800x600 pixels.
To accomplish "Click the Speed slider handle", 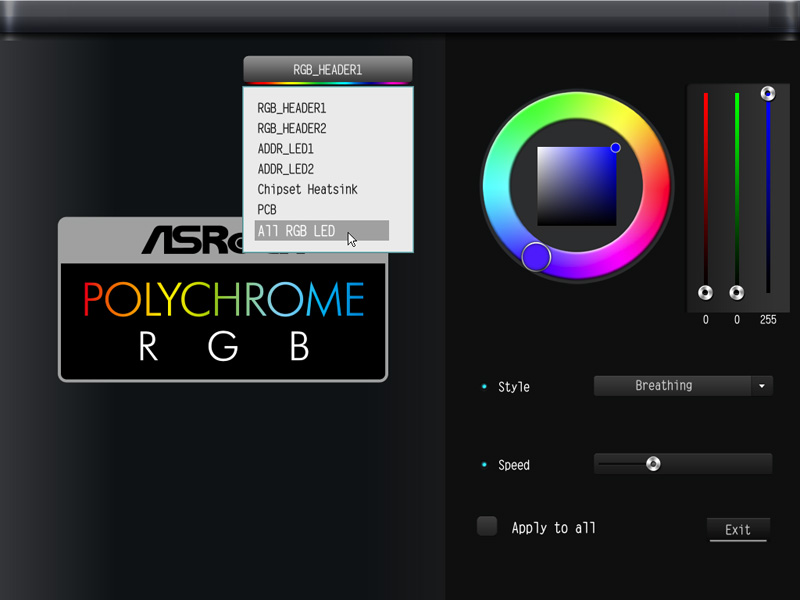I will (653, 464).
